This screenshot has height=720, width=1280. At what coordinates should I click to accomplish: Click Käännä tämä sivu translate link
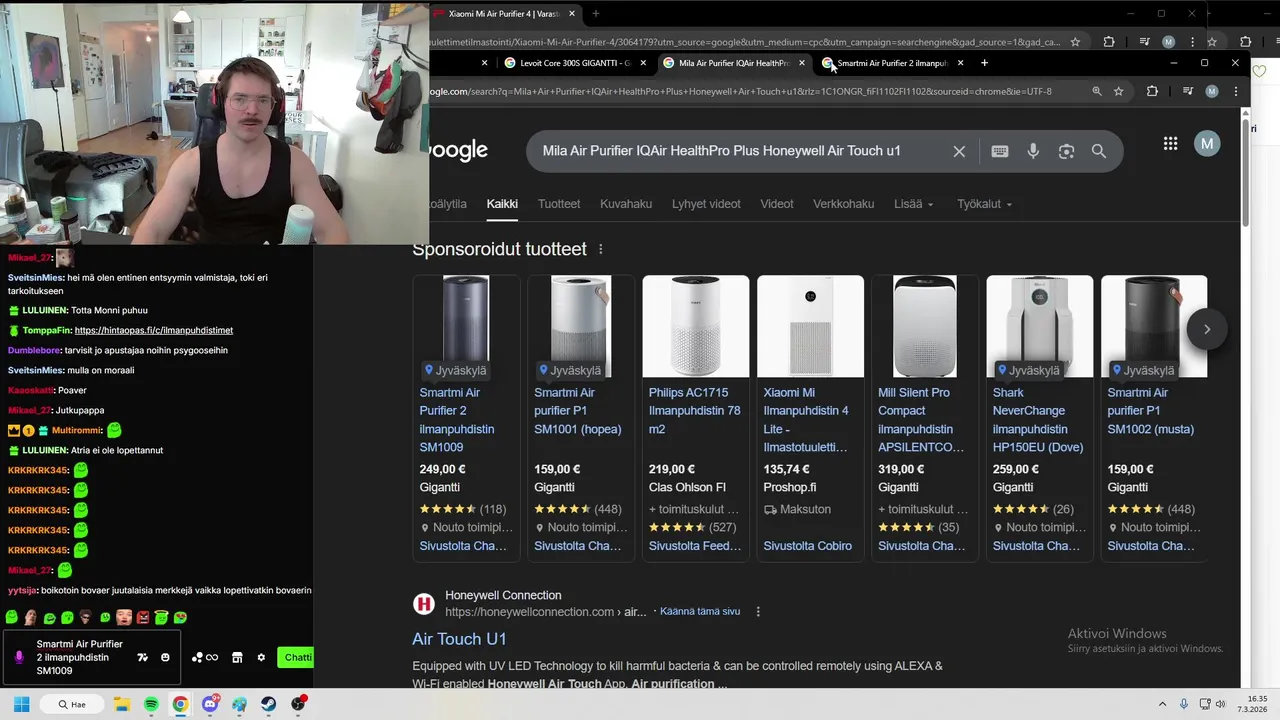pyautogui.click(x=700, y=611)
